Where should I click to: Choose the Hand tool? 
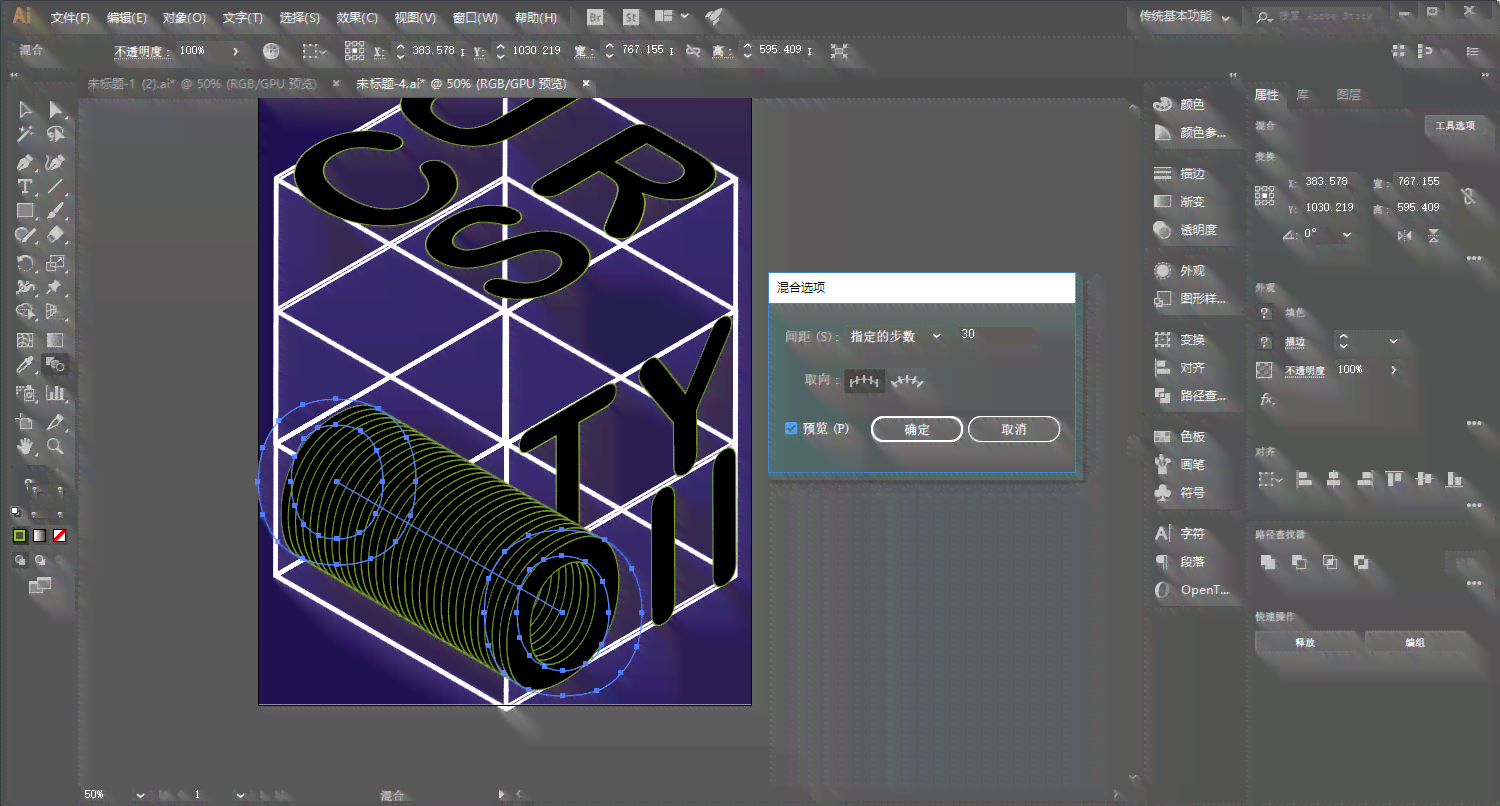(x=26, y=447)
